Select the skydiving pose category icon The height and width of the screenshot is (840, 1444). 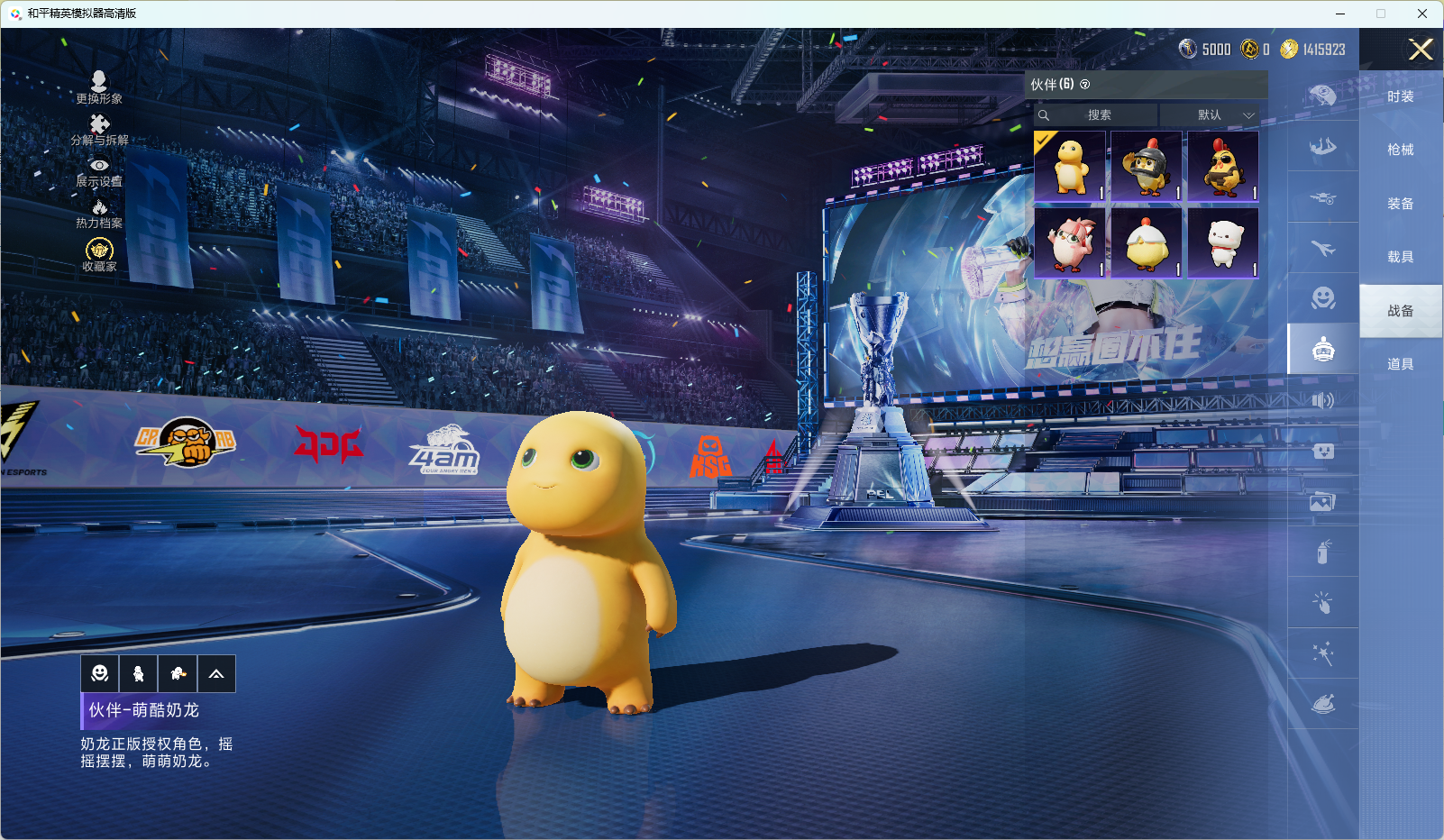click(x=1322, y=146)
